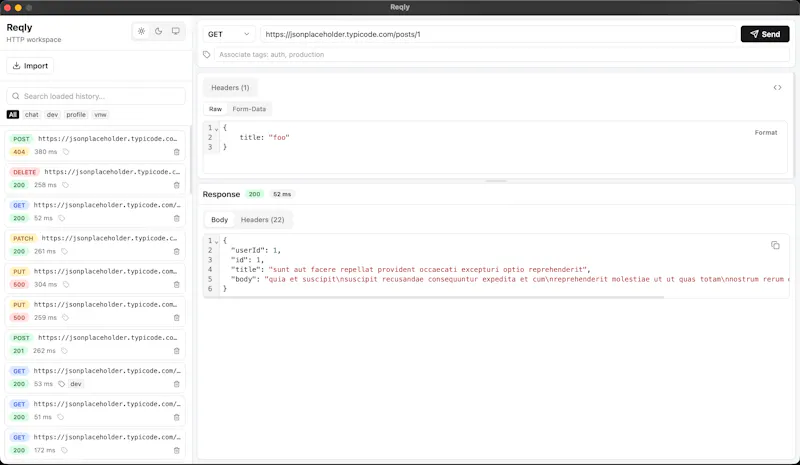Click the tag icon beside Associate tags
Image resolution: width=800 pixels, height=465 pixels.
click(207, 55)
